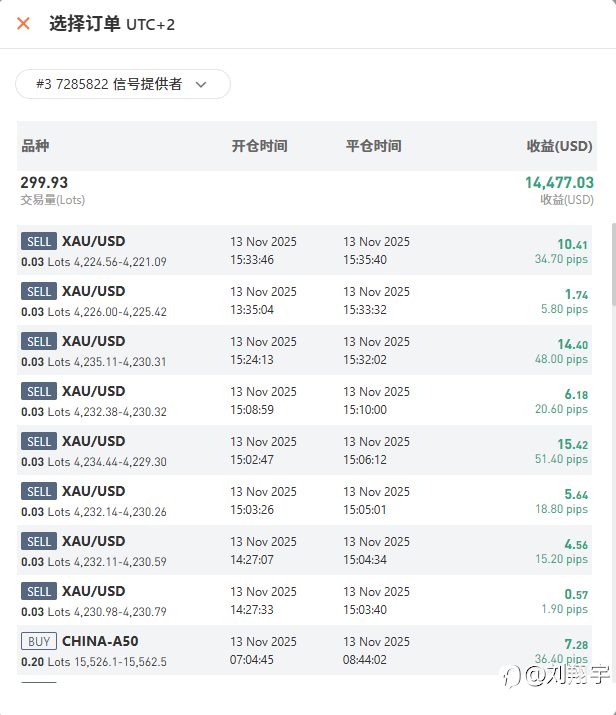Click the BUY badge on CHINA-A50 order
The image size is (616, 715).
coord(39,641)
